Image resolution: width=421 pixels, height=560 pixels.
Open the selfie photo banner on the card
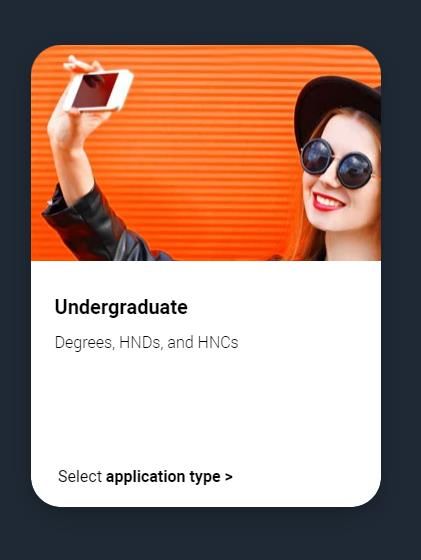[x=206, y=152]
